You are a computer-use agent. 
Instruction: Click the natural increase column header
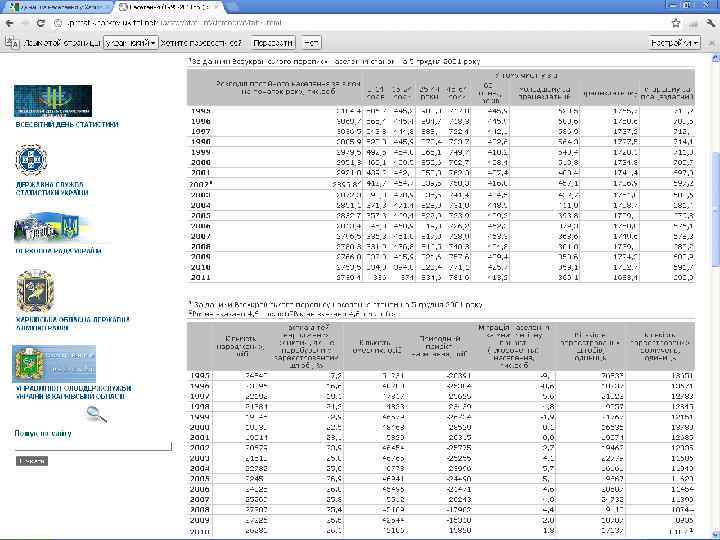[439, 346]
